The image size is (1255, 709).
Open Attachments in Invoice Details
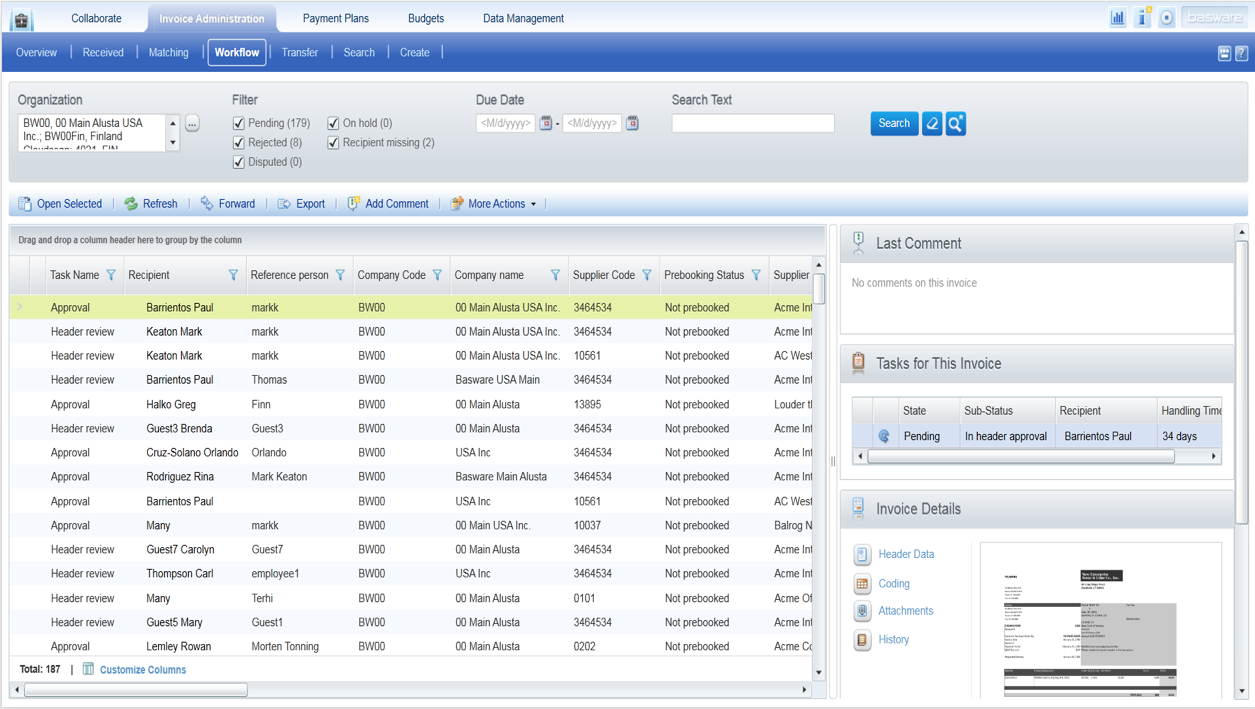[x=905, y=611]
